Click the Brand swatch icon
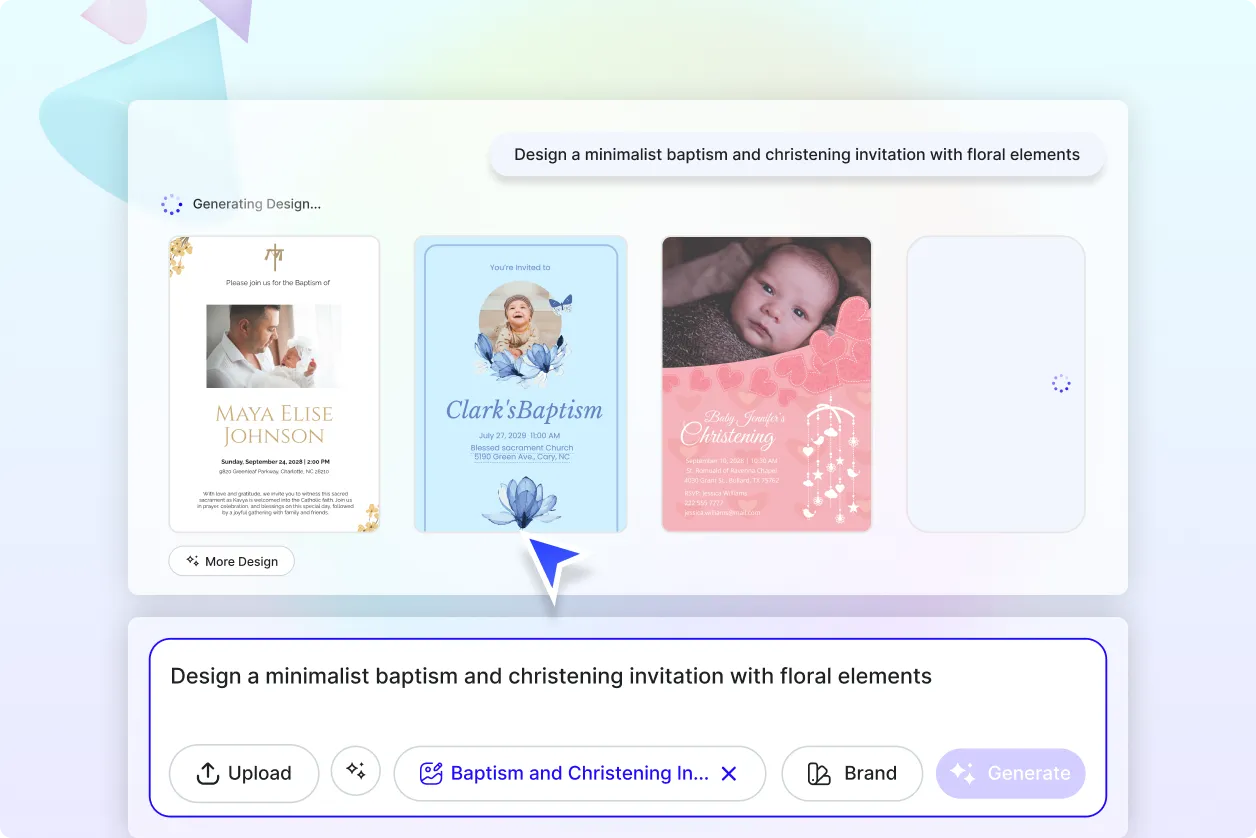 [819, 774]
